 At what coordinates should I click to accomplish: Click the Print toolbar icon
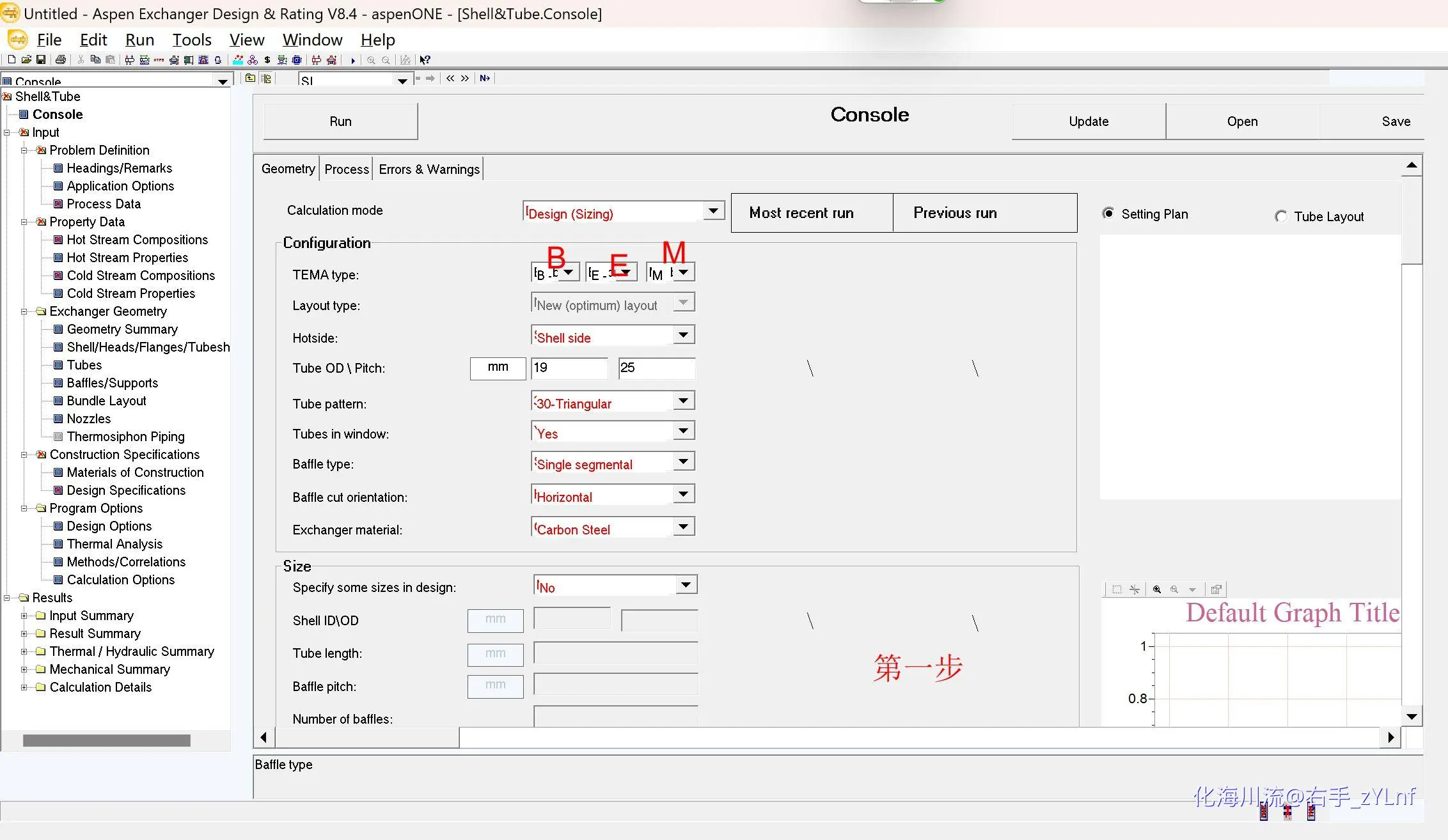tap(61, 60)
